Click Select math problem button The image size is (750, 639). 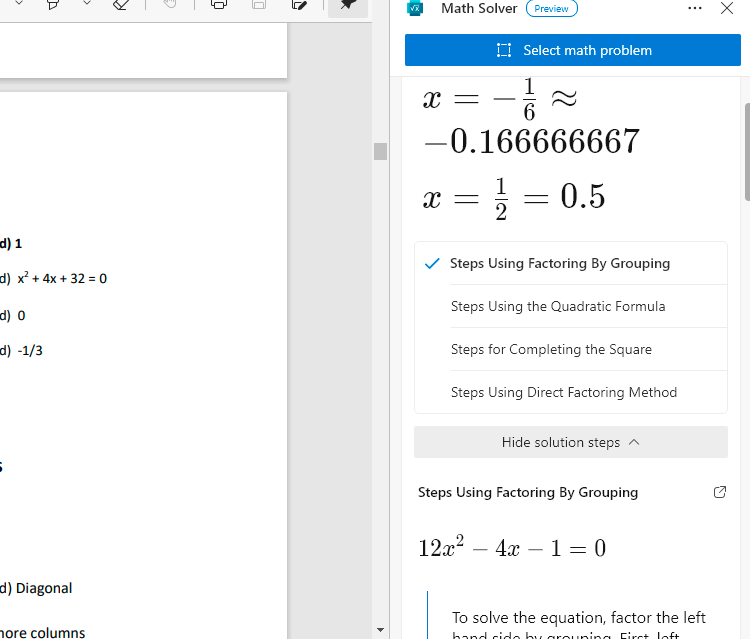click(x=573, y=50)
